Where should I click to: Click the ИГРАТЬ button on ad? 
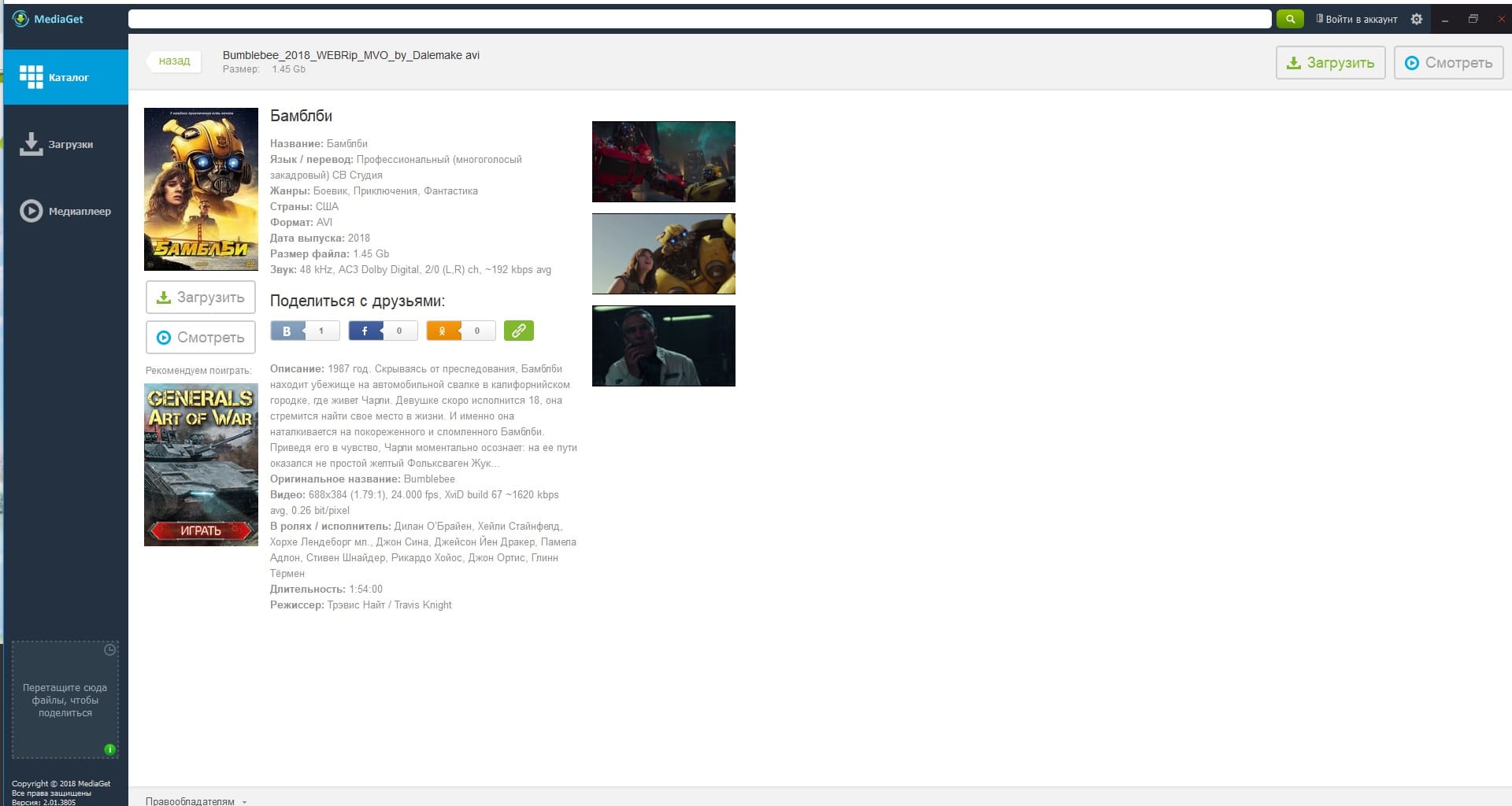(x=201, y=531)
